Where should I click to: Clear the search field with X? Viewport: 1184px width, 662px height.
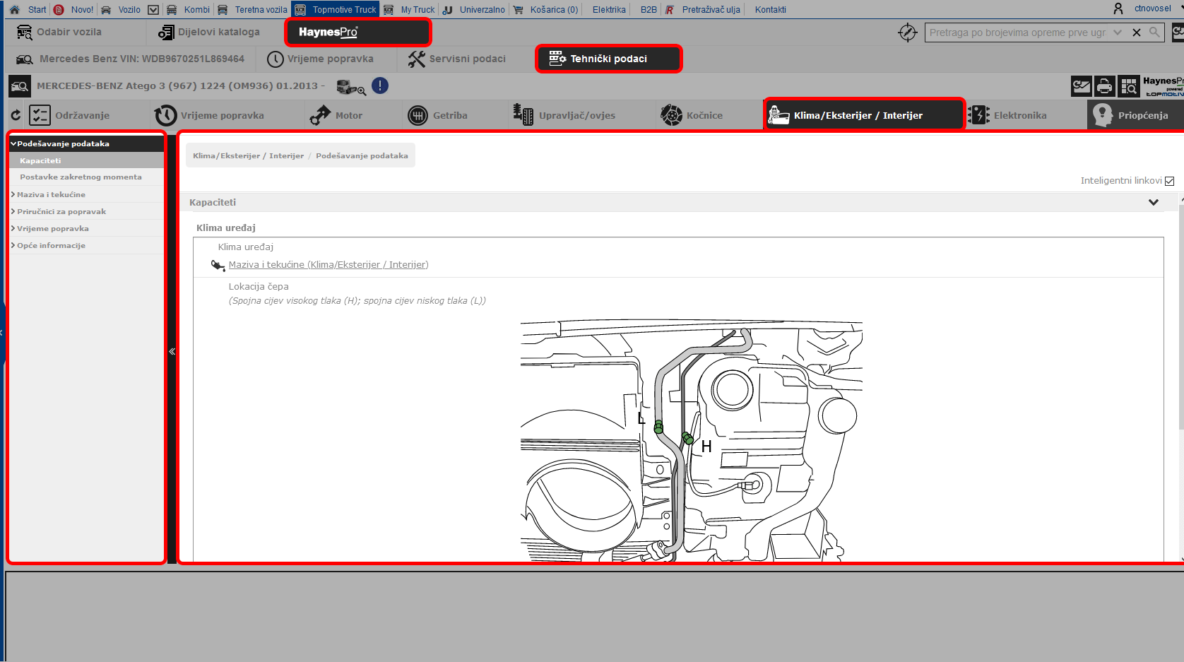pos(1136,32)
